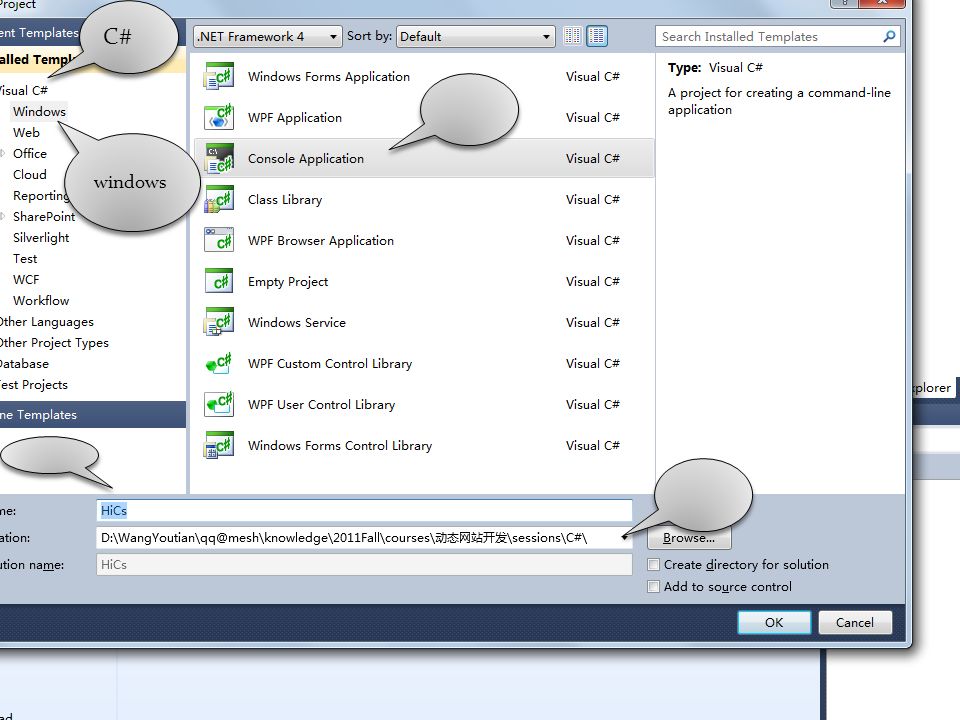Select the WPF Application label

click(294, 118)
